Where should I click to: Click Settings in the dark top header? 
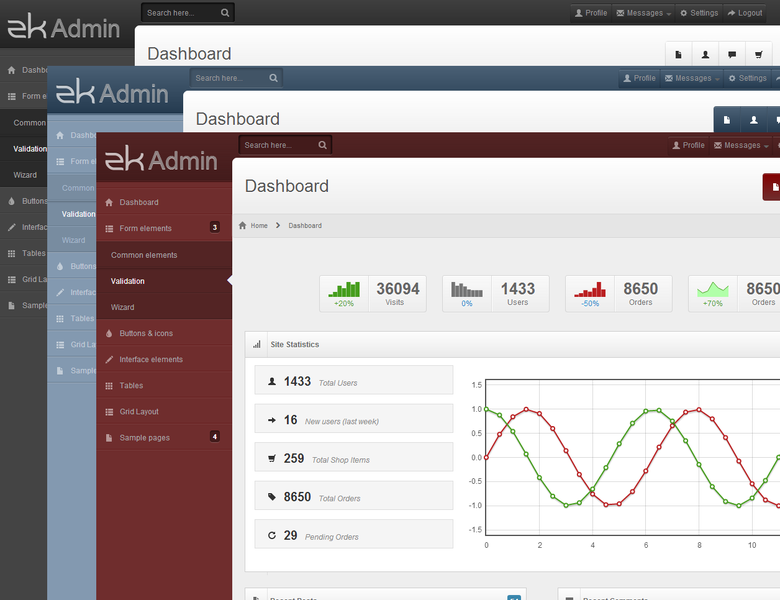[x=698, y=13]
